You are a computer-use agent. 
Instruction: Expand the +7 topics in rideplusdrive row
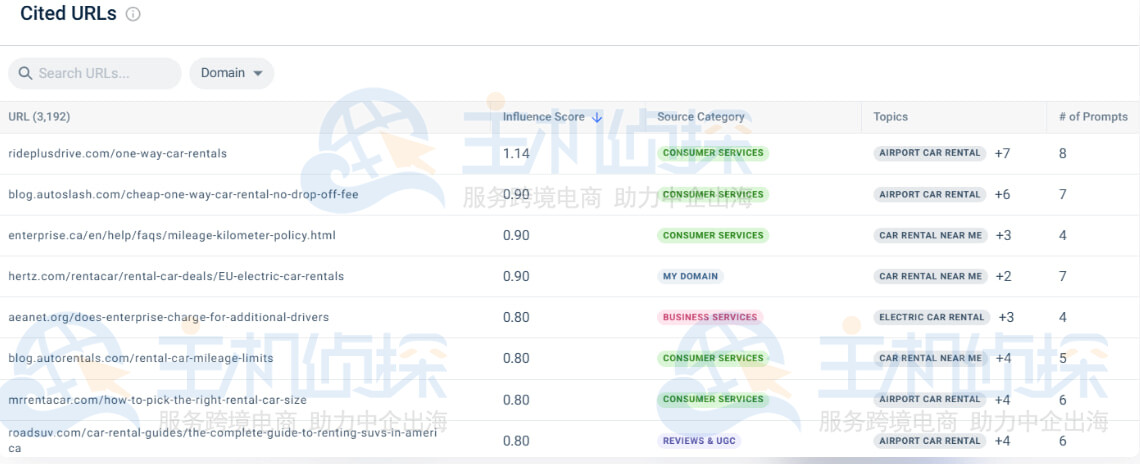[x=1002, y=153]
